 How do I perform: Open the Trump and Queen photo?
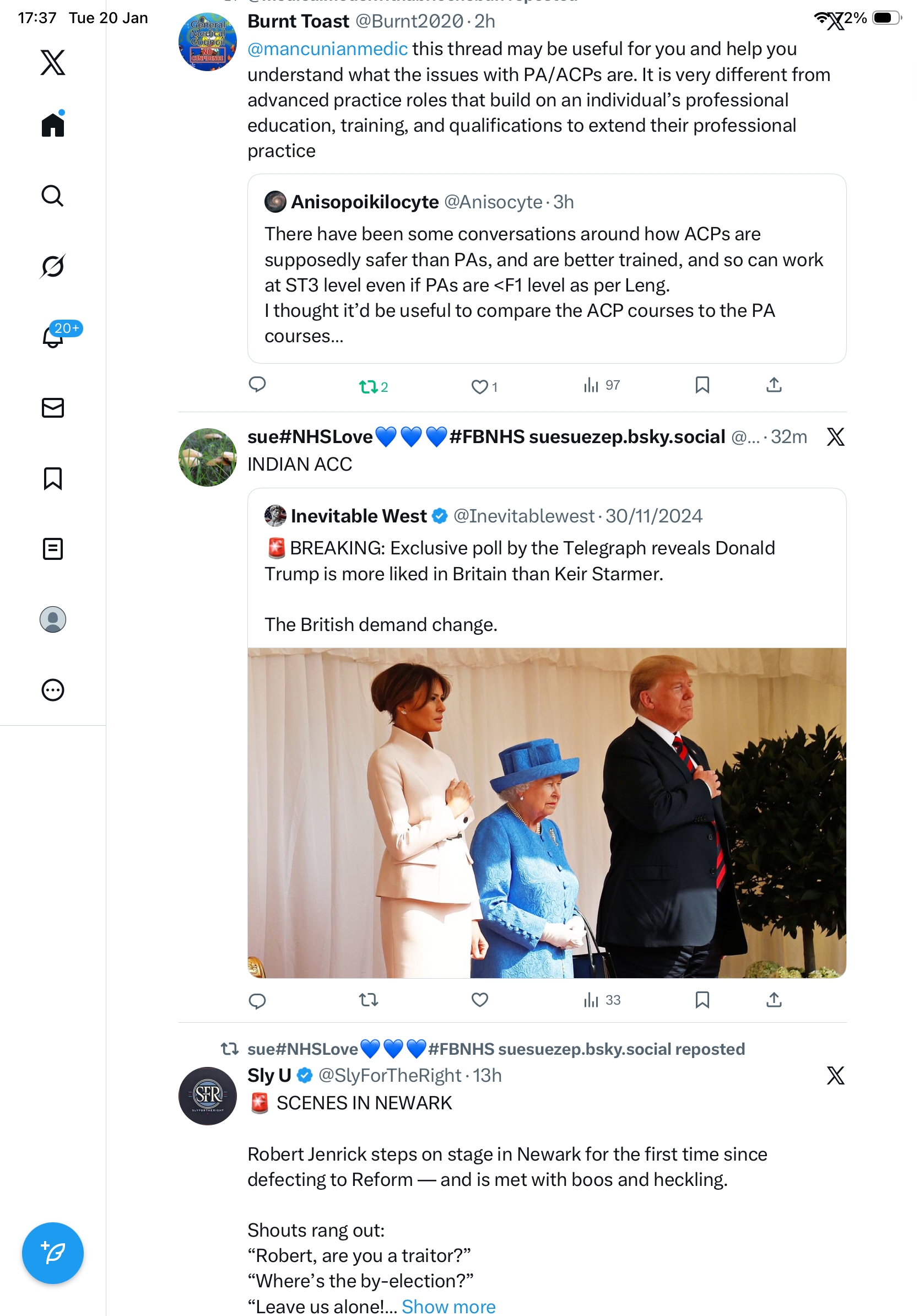(x=547, y=813)
